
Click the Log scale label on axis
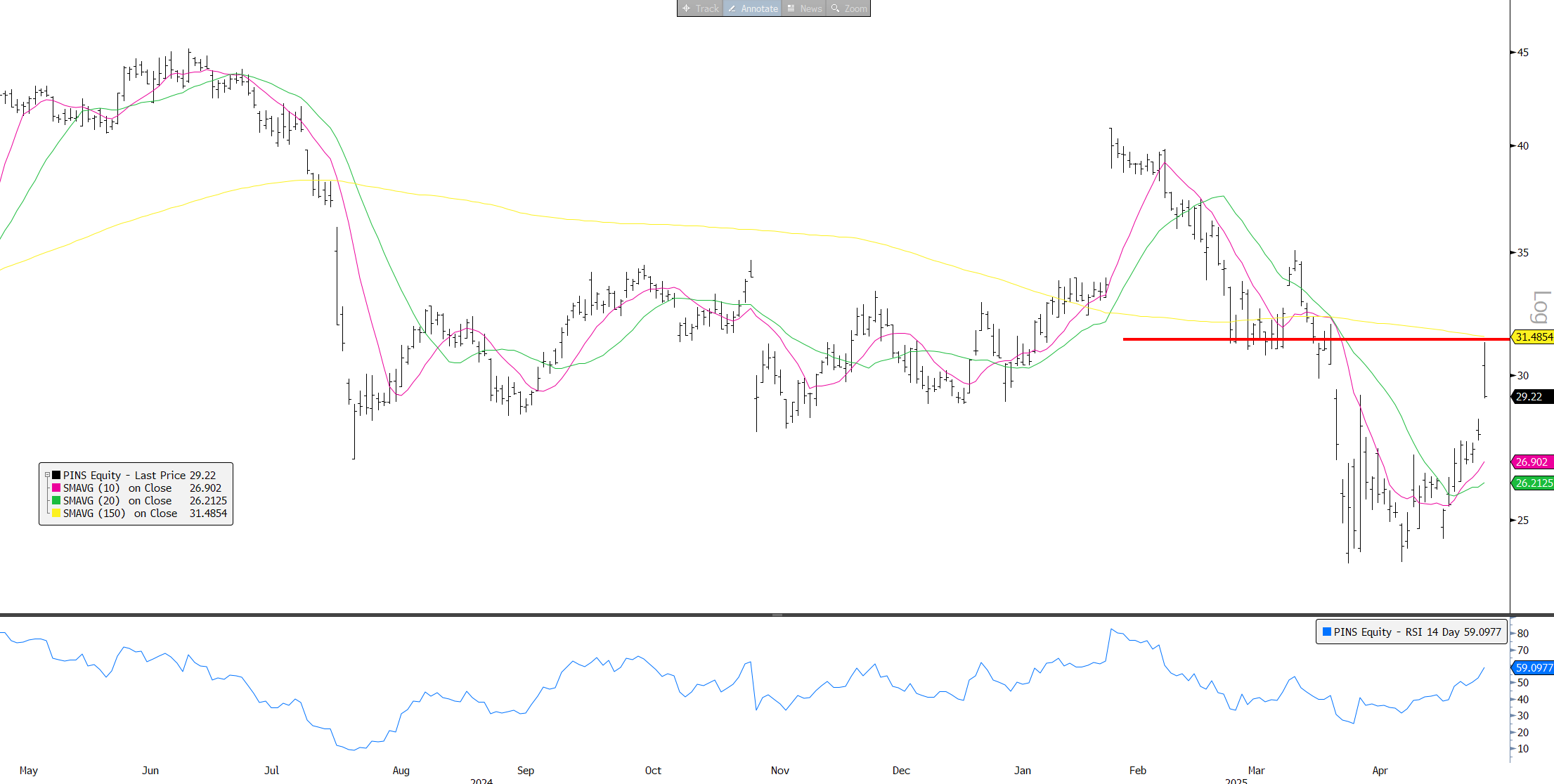[1541, 306]
